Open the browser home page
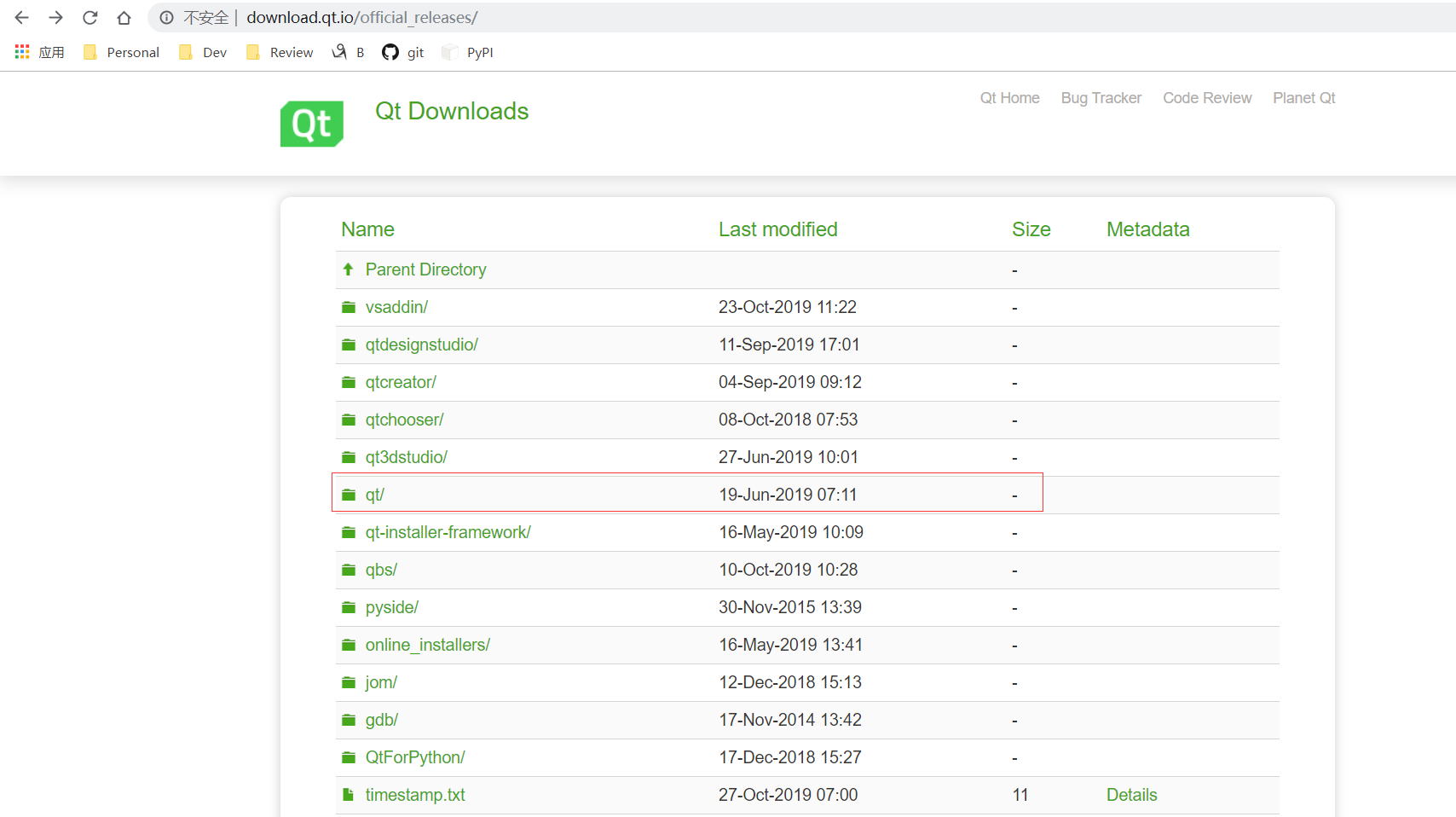The width and height of the screenshot is (1456, 817). (124, 17)
